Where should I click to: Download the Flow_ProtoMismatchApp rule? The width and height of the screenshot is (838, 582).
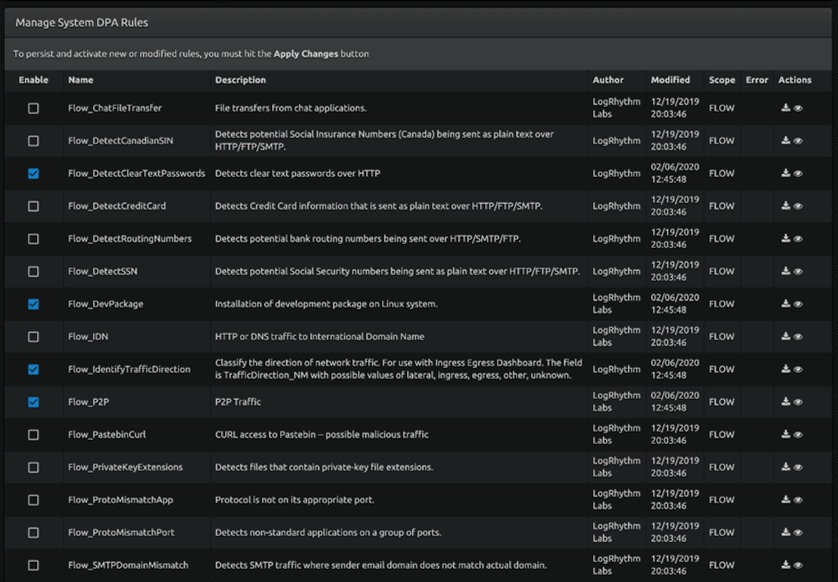786,500
